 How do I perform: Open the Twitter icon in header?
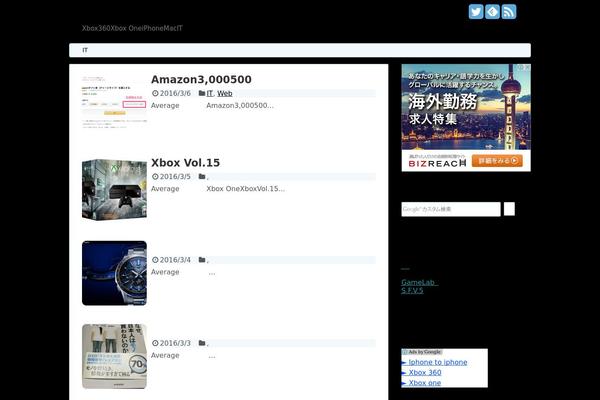[x=476, y=12]
